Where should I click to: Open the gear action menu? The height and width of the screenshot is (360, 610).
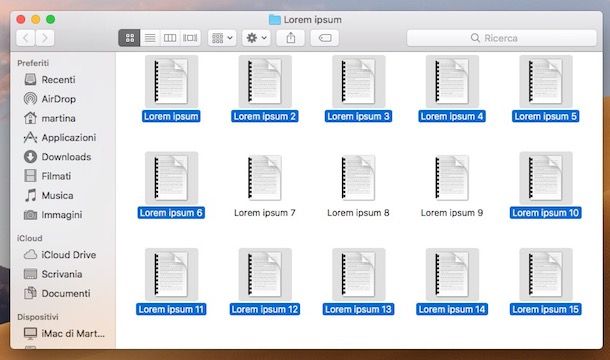pyautogui.click(x=256, y=38)
